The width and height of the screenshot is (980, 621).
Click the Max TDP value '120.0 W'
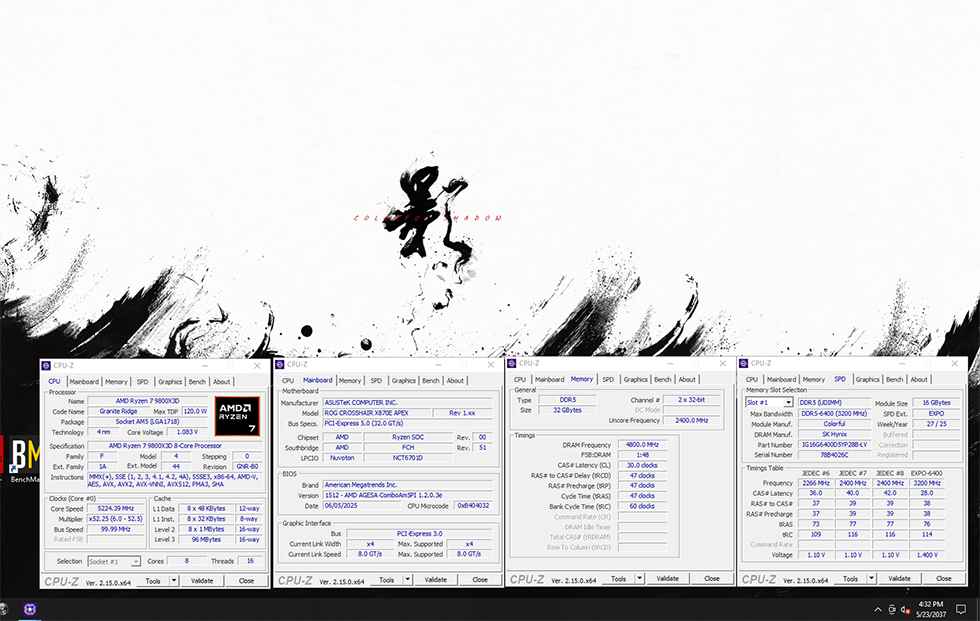195,412
